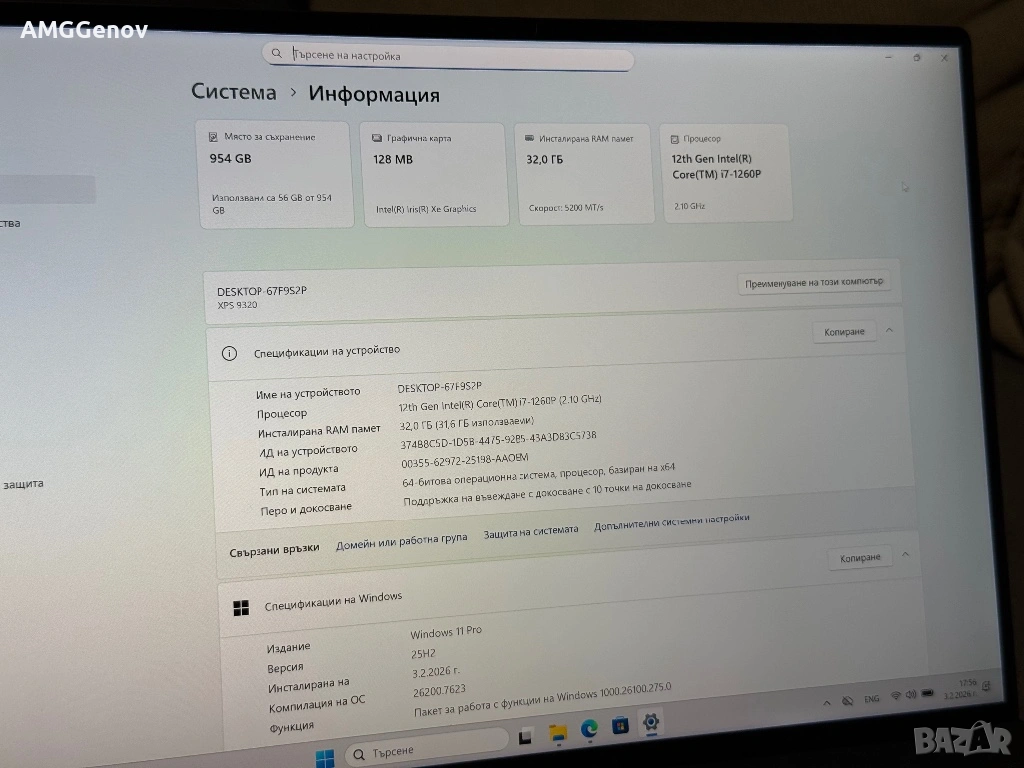Screen dimensions: 1024x768
Task: Copy the Windows specifications
Action: [x=860, y=558]
